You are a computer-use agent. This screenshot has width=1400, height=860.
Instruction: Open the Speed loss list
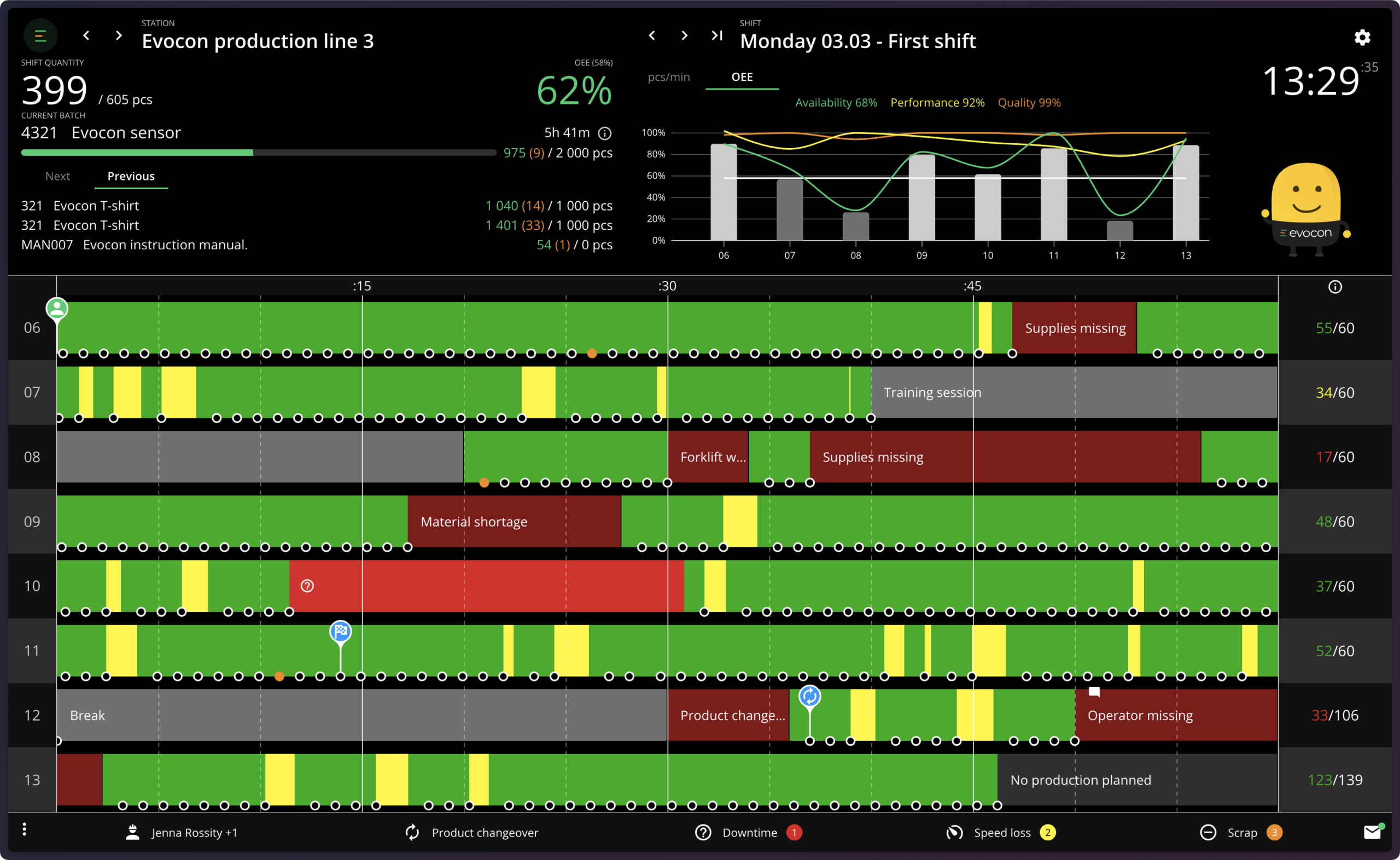[1001, 833]
